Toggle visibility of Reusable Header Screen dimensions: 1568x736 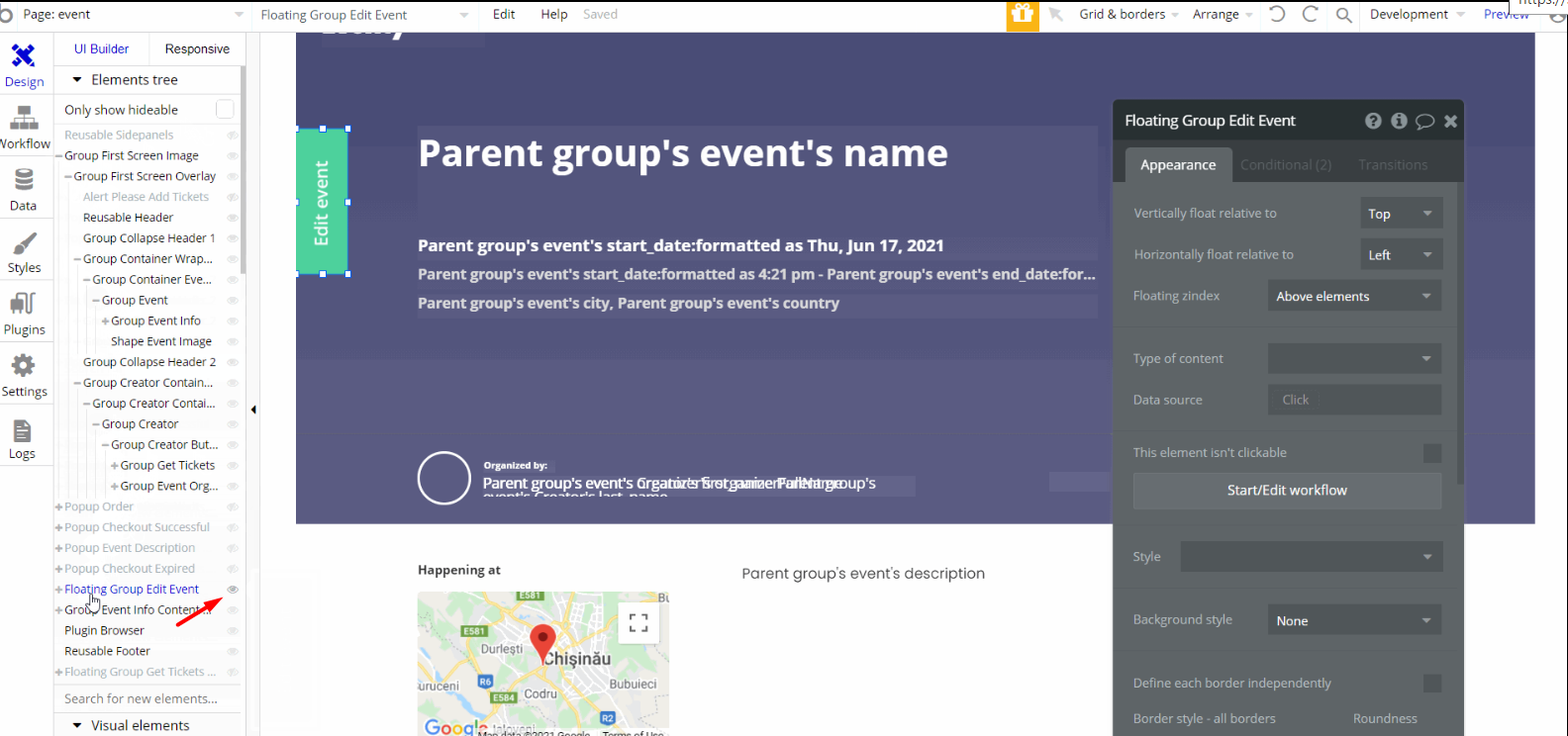coord(233,218)
